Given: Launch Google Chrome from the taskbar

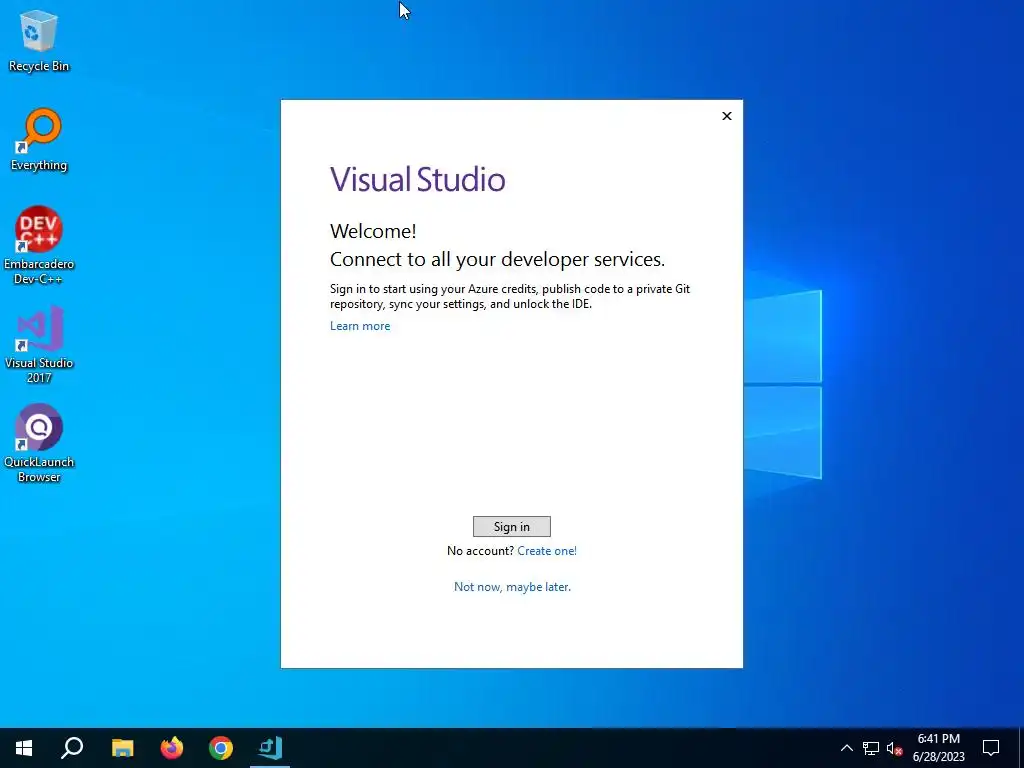Looking at the screenshot, I should tap(221, 748).
